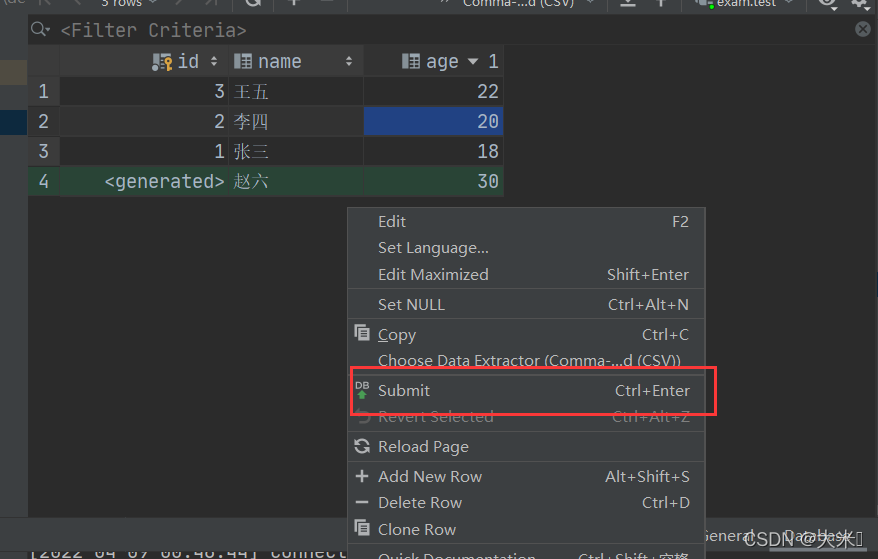Image resolution: width=878 pixels, height=559 pixels.
Task: Click the highlighted age cell 20
Action: pos(433,122)
